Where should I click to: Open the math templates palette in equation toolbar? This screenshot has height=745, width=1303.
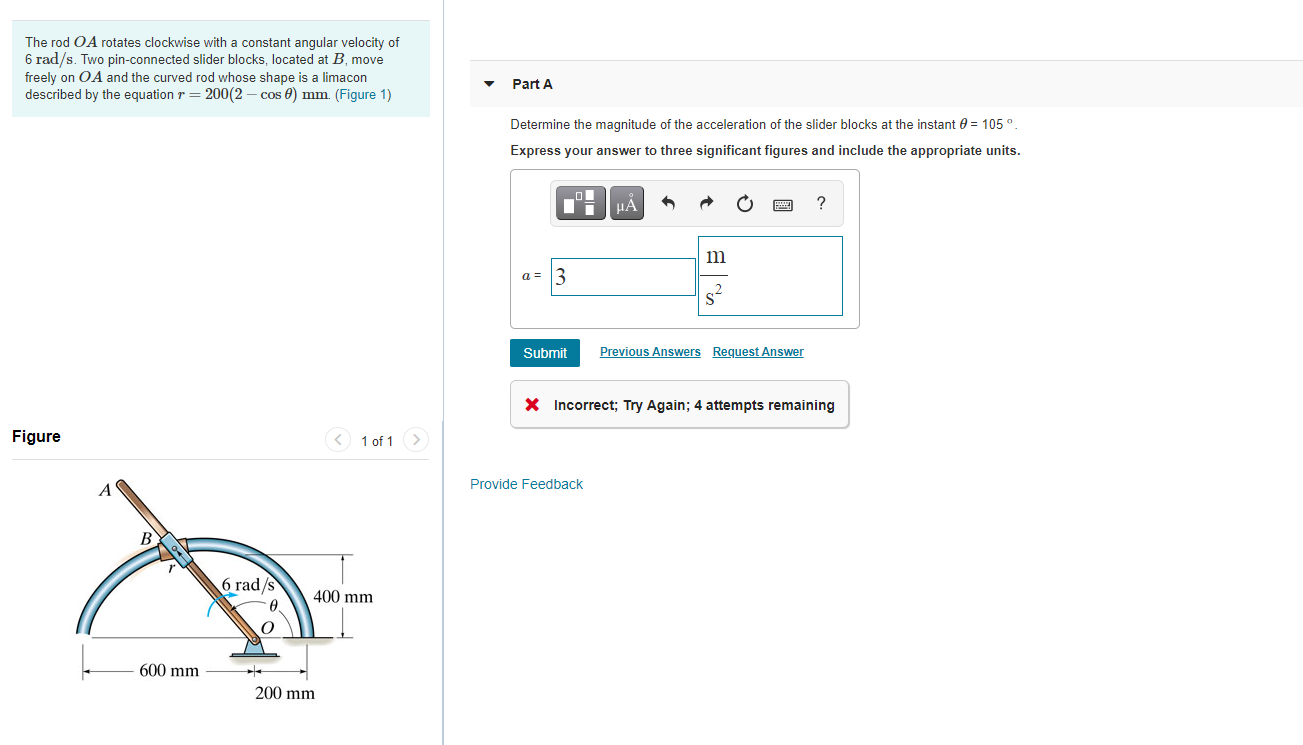(580, 202)
